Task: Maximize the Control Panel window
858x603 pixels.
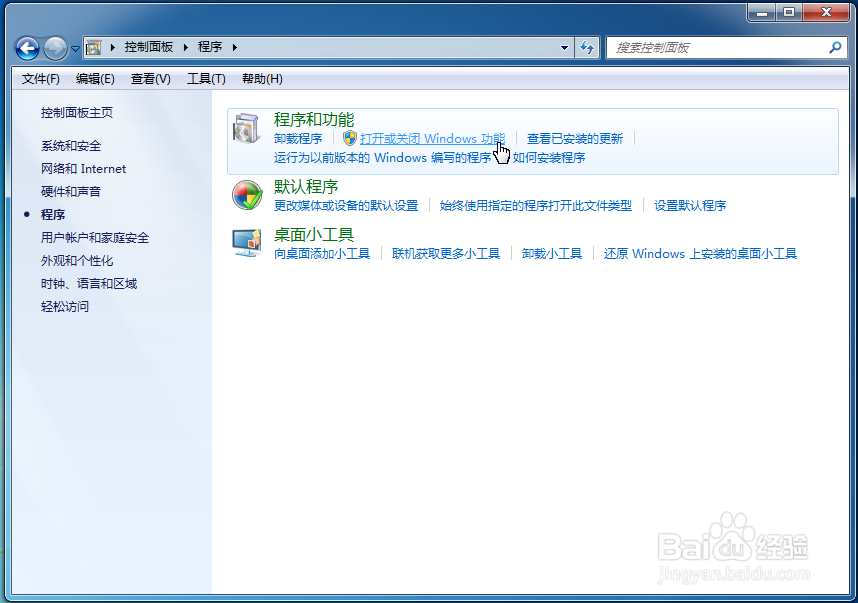Action: 789,13
